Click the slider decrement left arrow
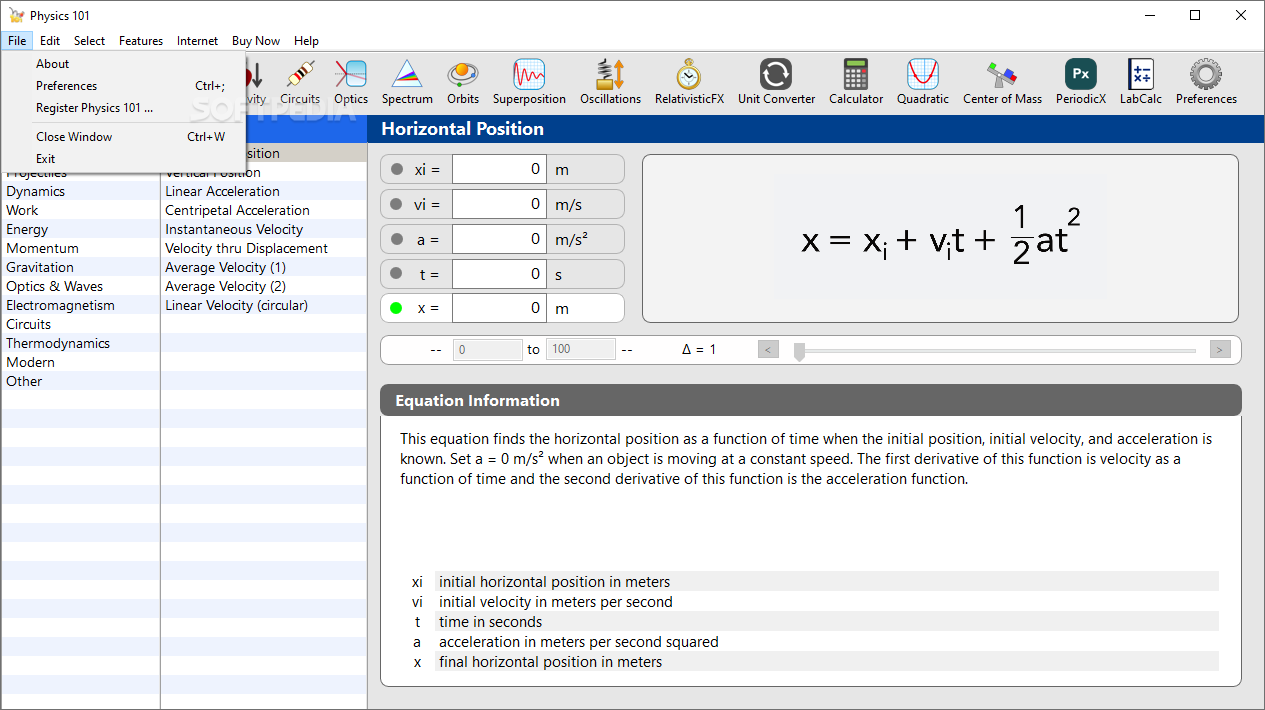The image size is (1265, 710). [x=768, y=349]
